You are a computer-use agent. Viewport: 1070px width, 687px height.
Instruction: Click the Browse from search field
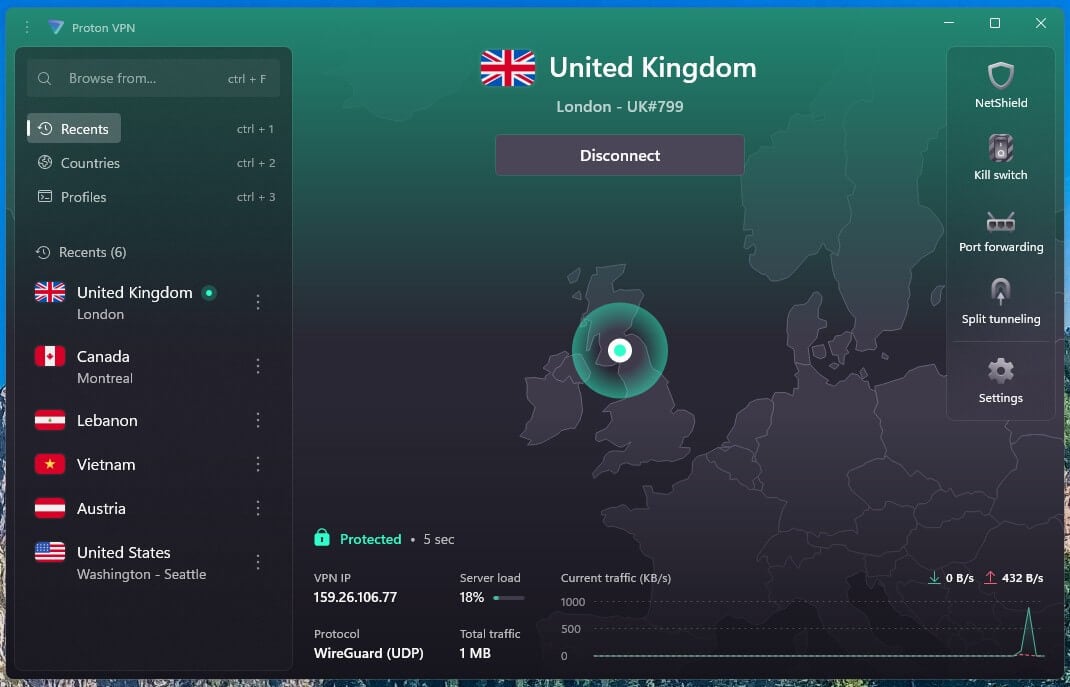pos(154,78)
